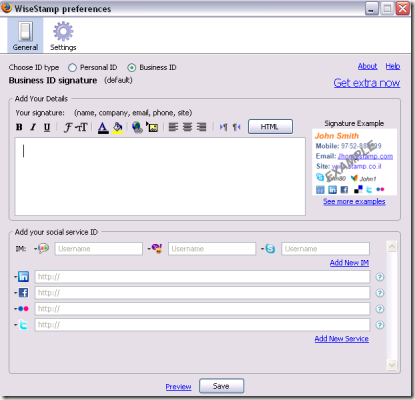The height and width of the screenshot is (400, 415).
Task: Click the Save button
Action: pyautogui.click(x=222, y=386)
